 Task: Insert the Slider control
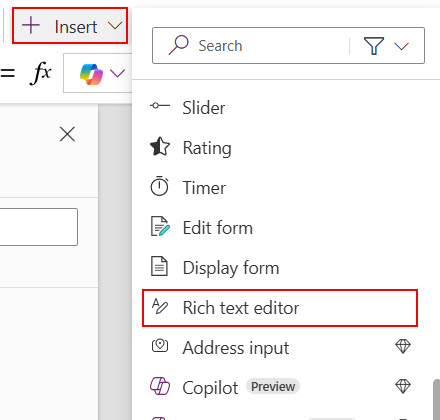(280, 108)
